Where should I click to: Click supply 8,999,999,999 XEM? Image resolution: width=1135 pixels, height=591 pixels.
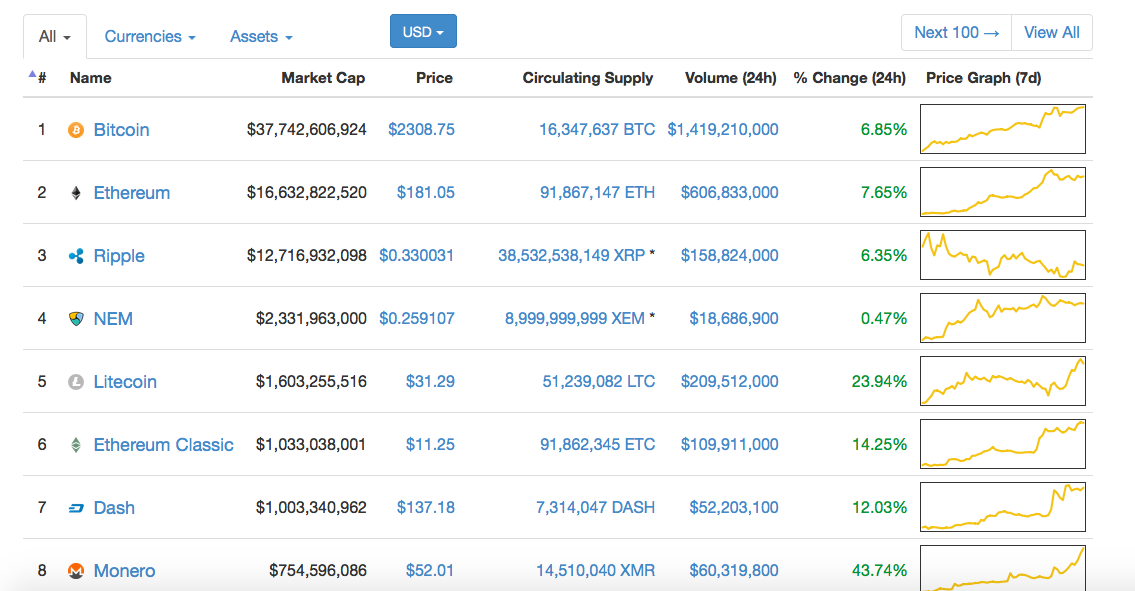click(x=575, y=319)
